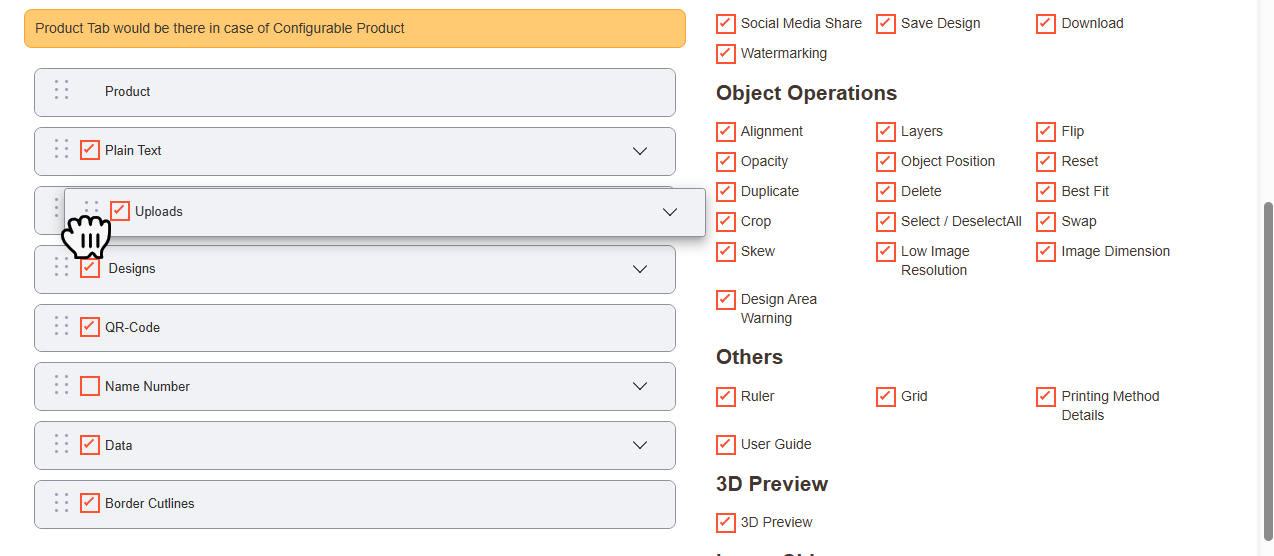
Task: Enable the Name Number checkbox
Action: coord(90,386)
